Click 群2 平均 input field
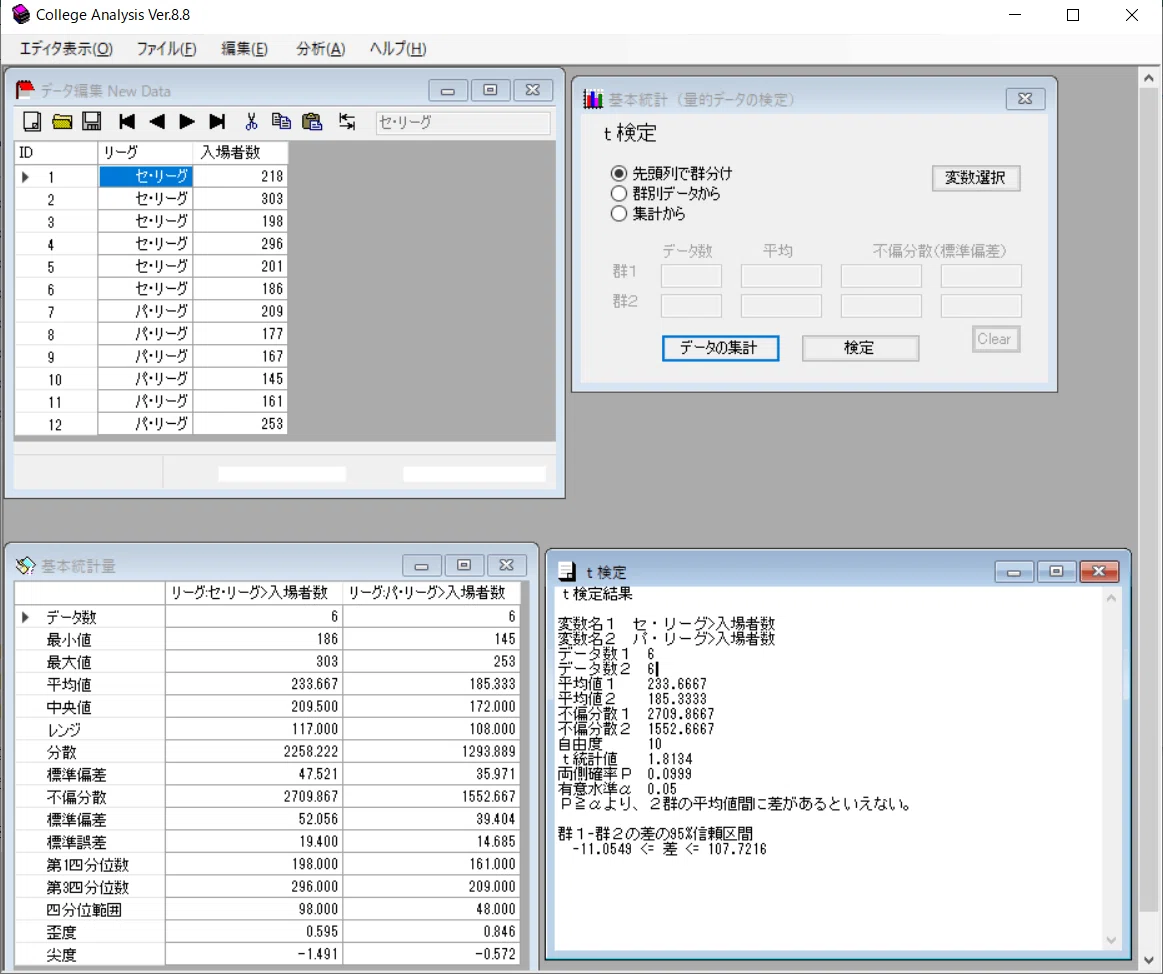Screen dimensions: 1163x974 [x=781, y=306]
